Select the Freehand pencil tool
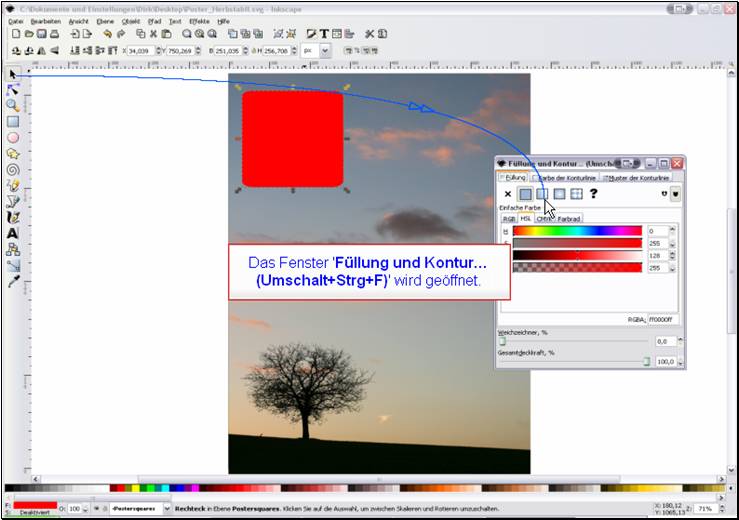739x520 pixels. tap(13, 185)
